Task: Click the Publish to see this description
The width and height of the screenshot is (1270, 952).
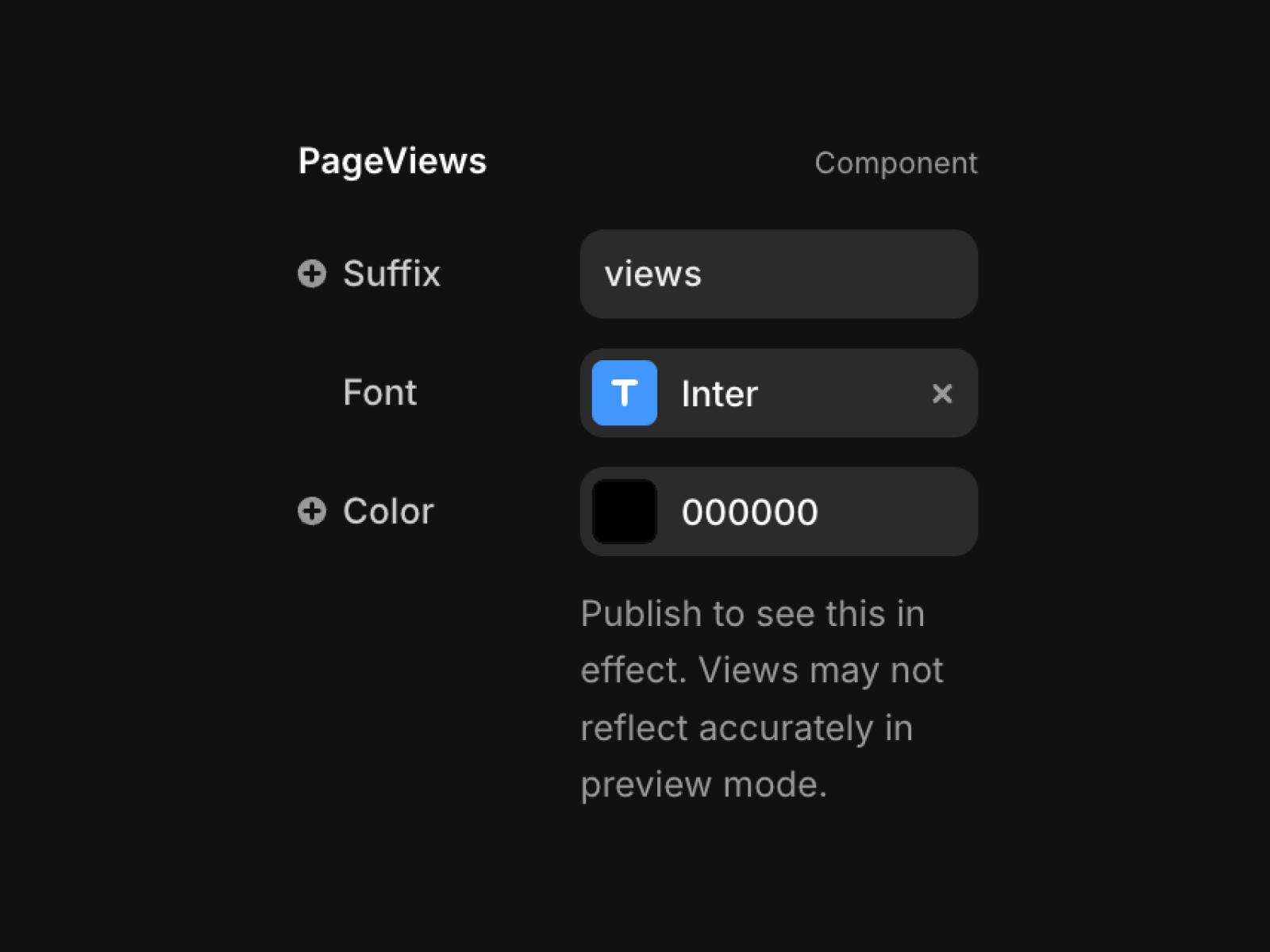Action: click(762, 699)
